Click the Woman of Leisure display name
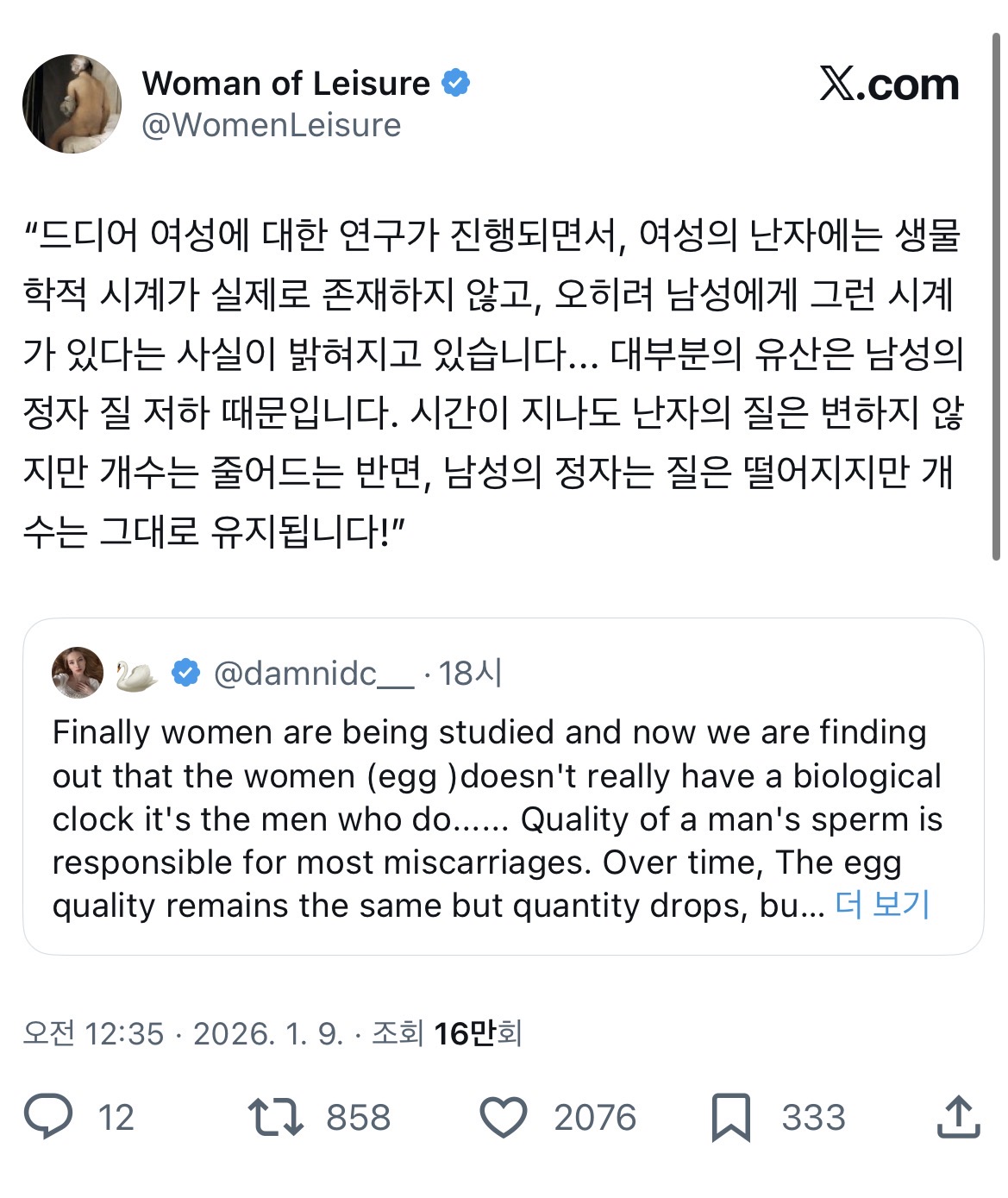This screenshot has width=1008, height=1198. click(x=285, y=84)
